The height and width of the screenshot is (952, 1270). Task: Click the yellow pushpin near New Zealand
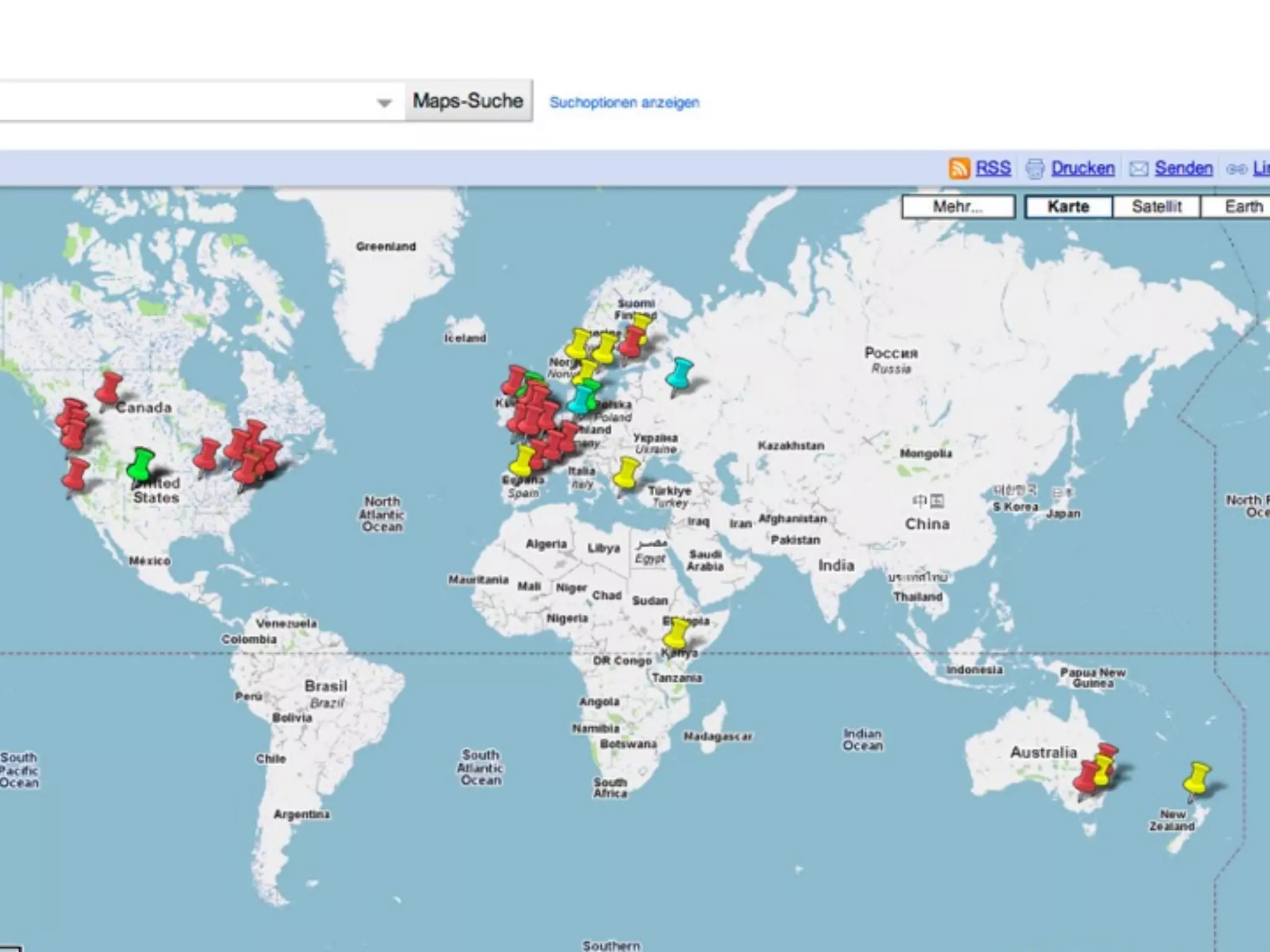[1197, 779]
